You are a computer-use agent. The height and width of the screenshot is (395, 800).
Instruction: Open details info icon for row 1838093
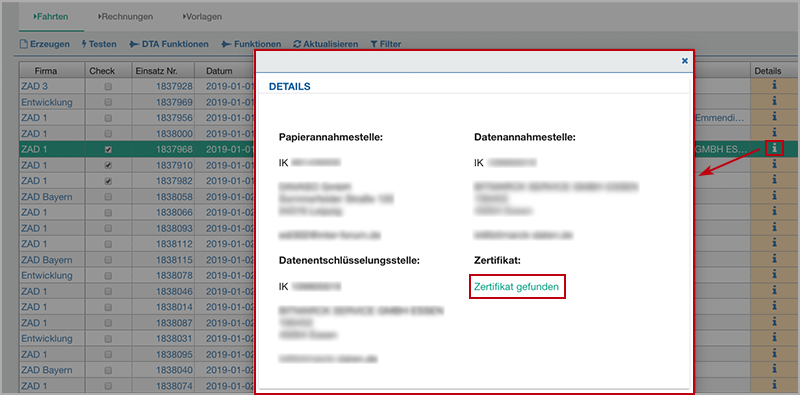pyautogui.click(x=774, y=228)
